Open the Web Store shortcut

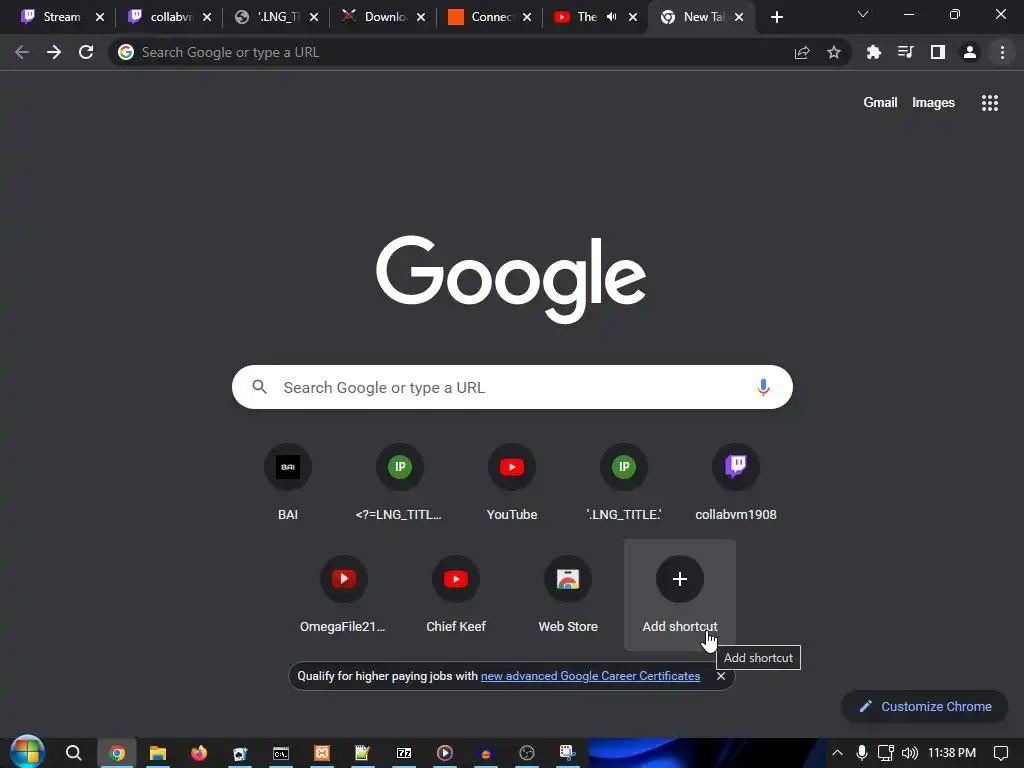tap(568, 594)
